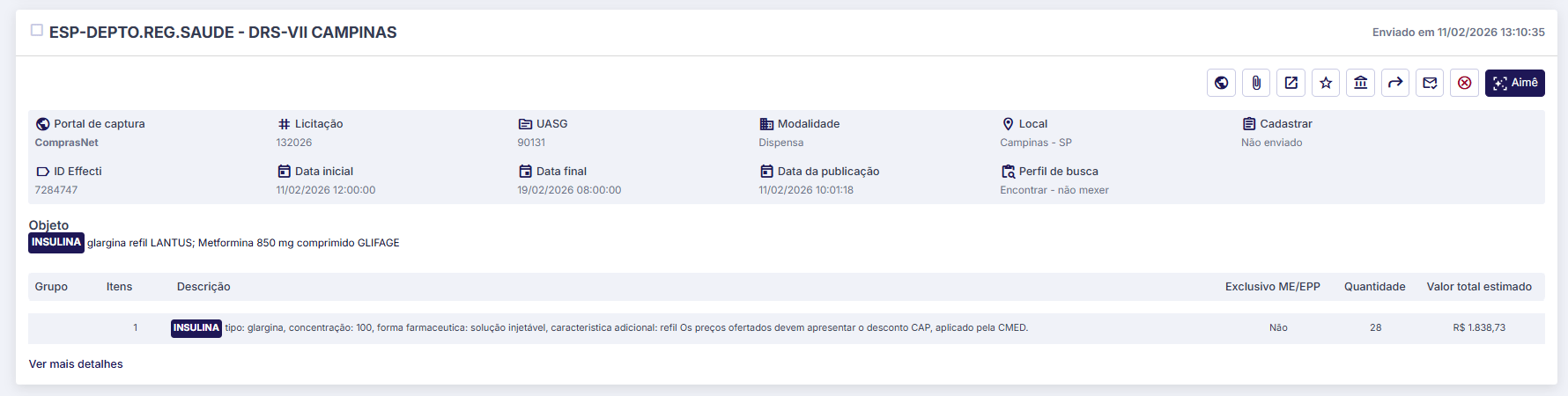Click the ComprasNet portal value

coord(67,143)
